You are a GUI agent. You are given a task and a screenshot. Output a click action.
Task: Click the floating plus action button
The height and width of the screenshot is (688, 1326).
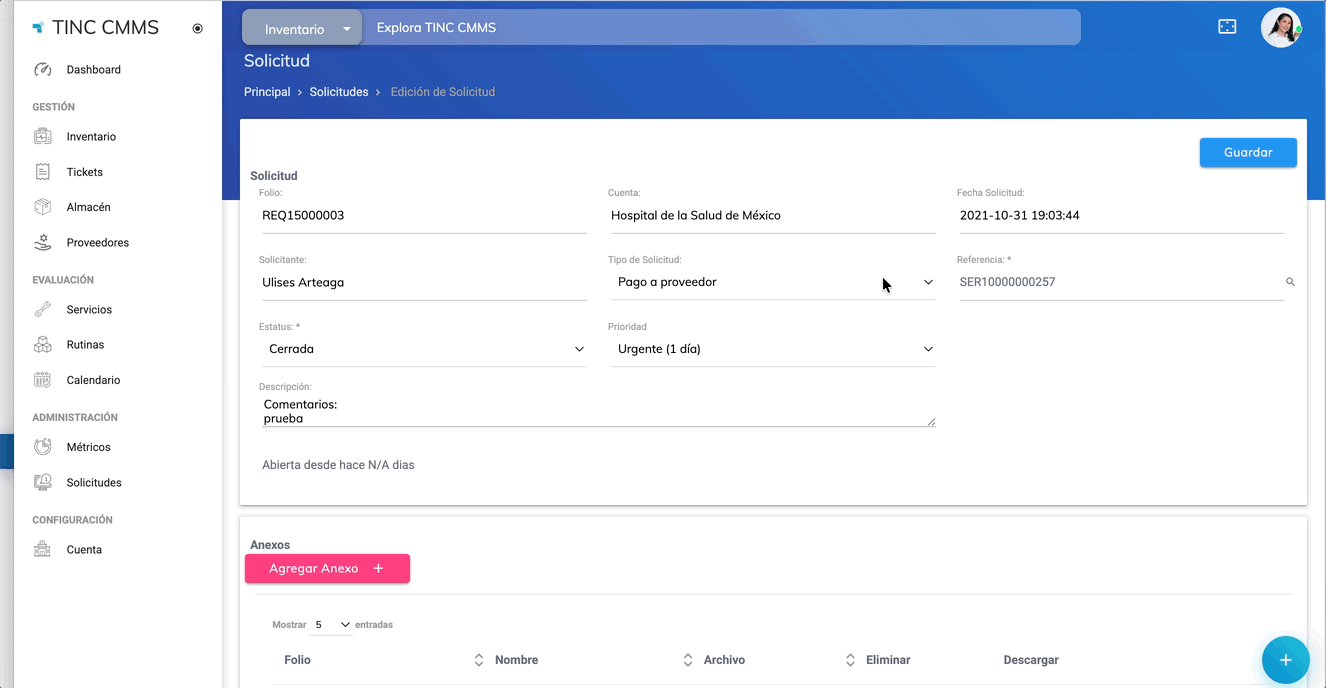coord(1285,660)
